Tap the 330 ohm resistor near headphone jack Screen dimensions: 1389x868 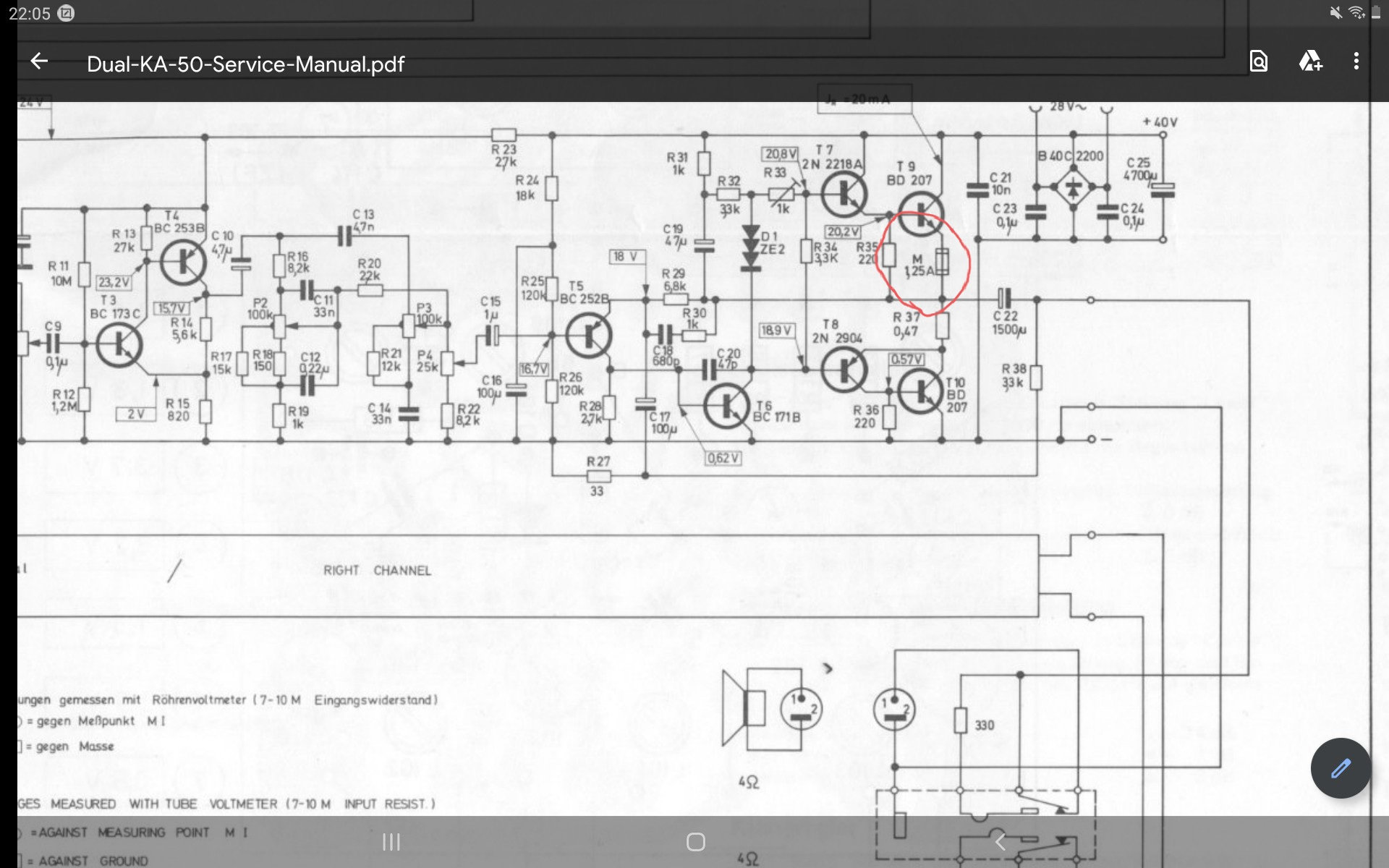point(961,720)
